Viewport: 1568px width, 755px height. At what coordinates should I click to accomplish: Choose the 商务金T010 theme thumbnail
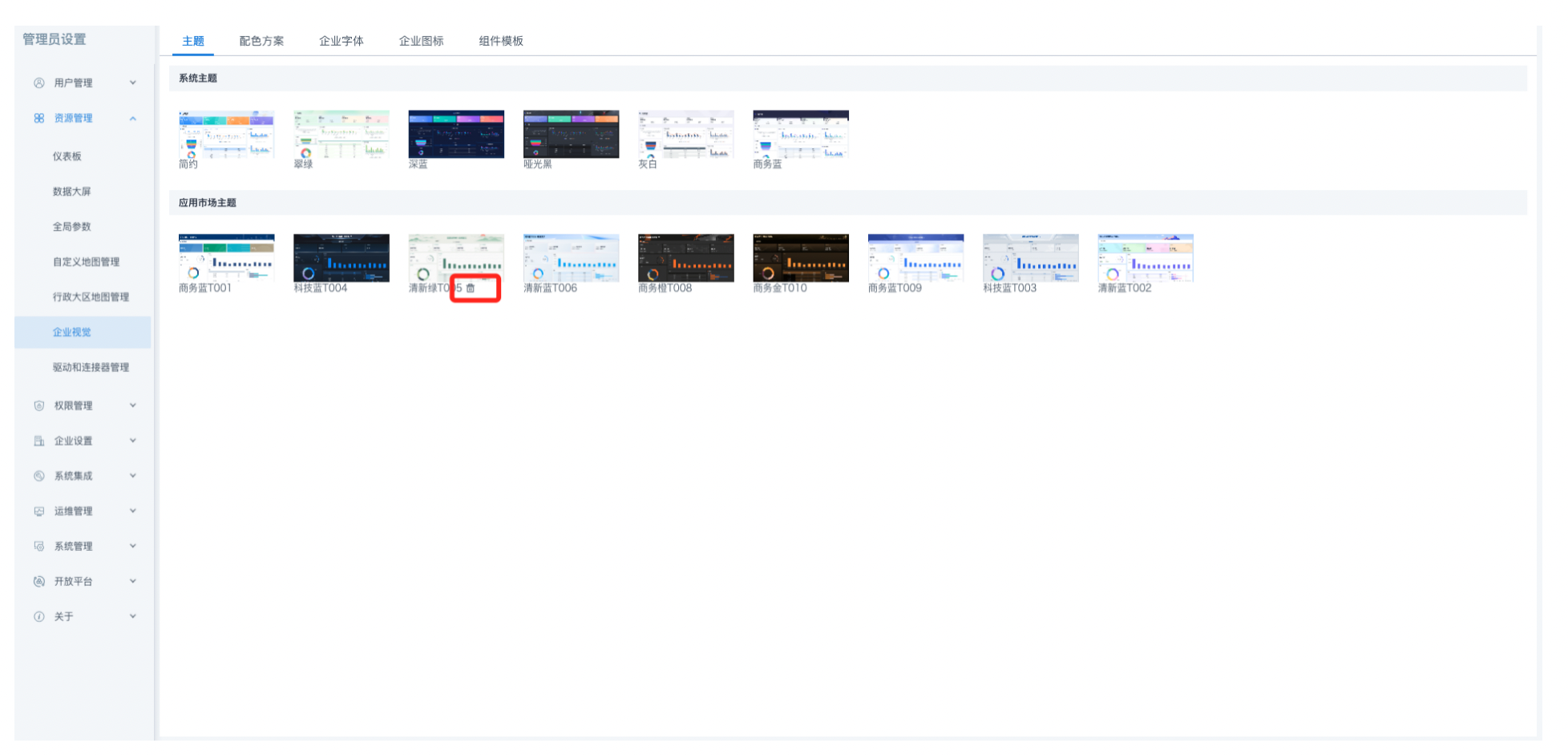point(801,258)
